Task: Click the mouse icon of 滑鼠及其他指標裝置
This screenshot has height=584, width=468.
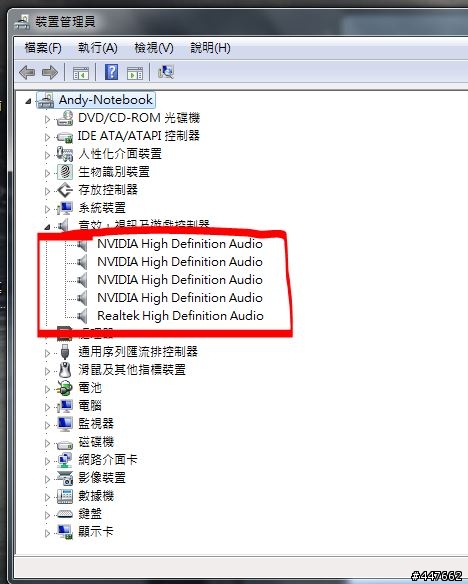Action: click(65, 369)
